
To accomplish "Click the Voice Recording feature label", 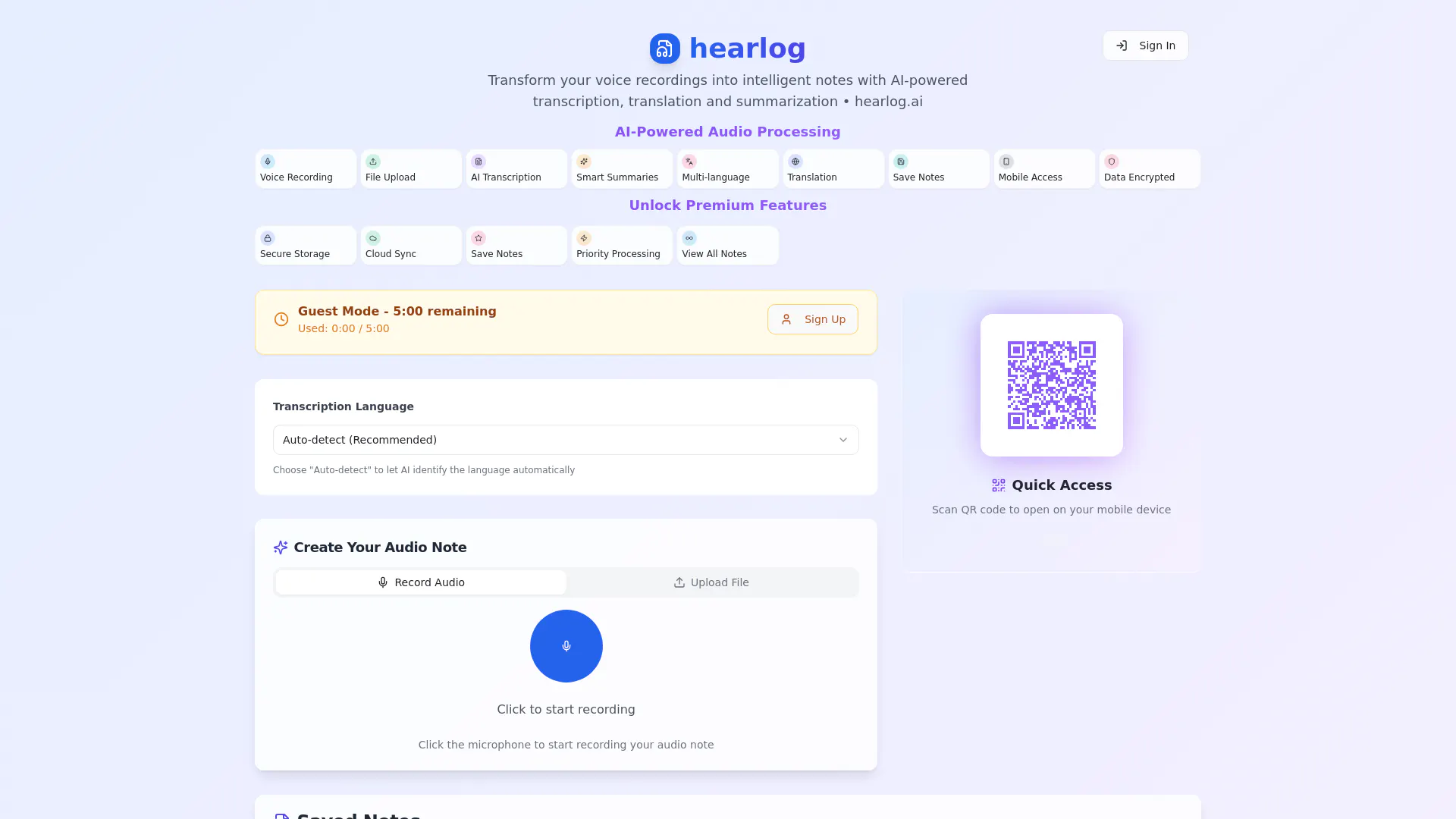I will 297,177.
